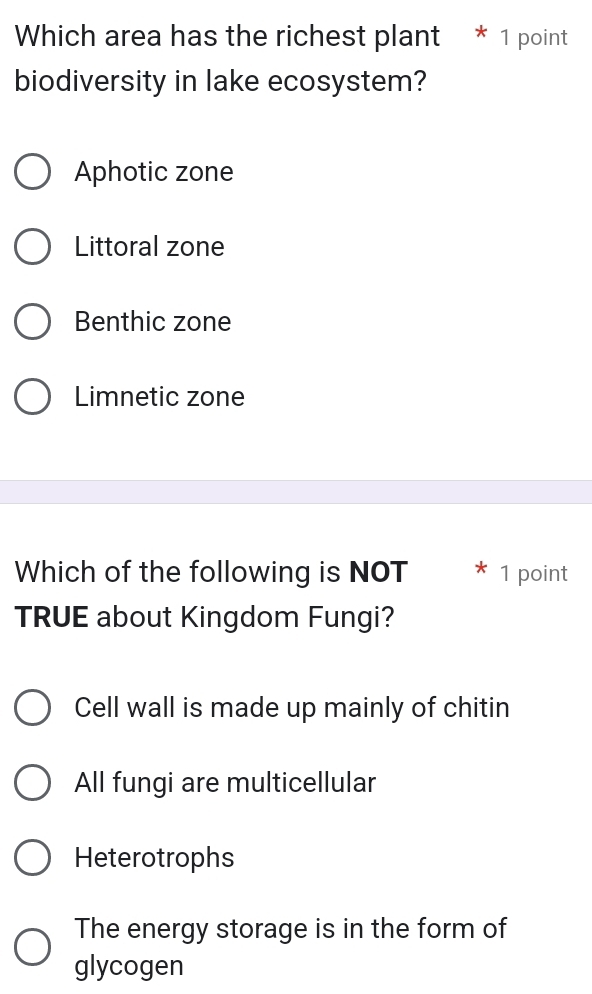This screenshot has width=592, height=994.
Task: Click the red required asterisk on first question
Action: pyautogui.click(x=481, y=35)
